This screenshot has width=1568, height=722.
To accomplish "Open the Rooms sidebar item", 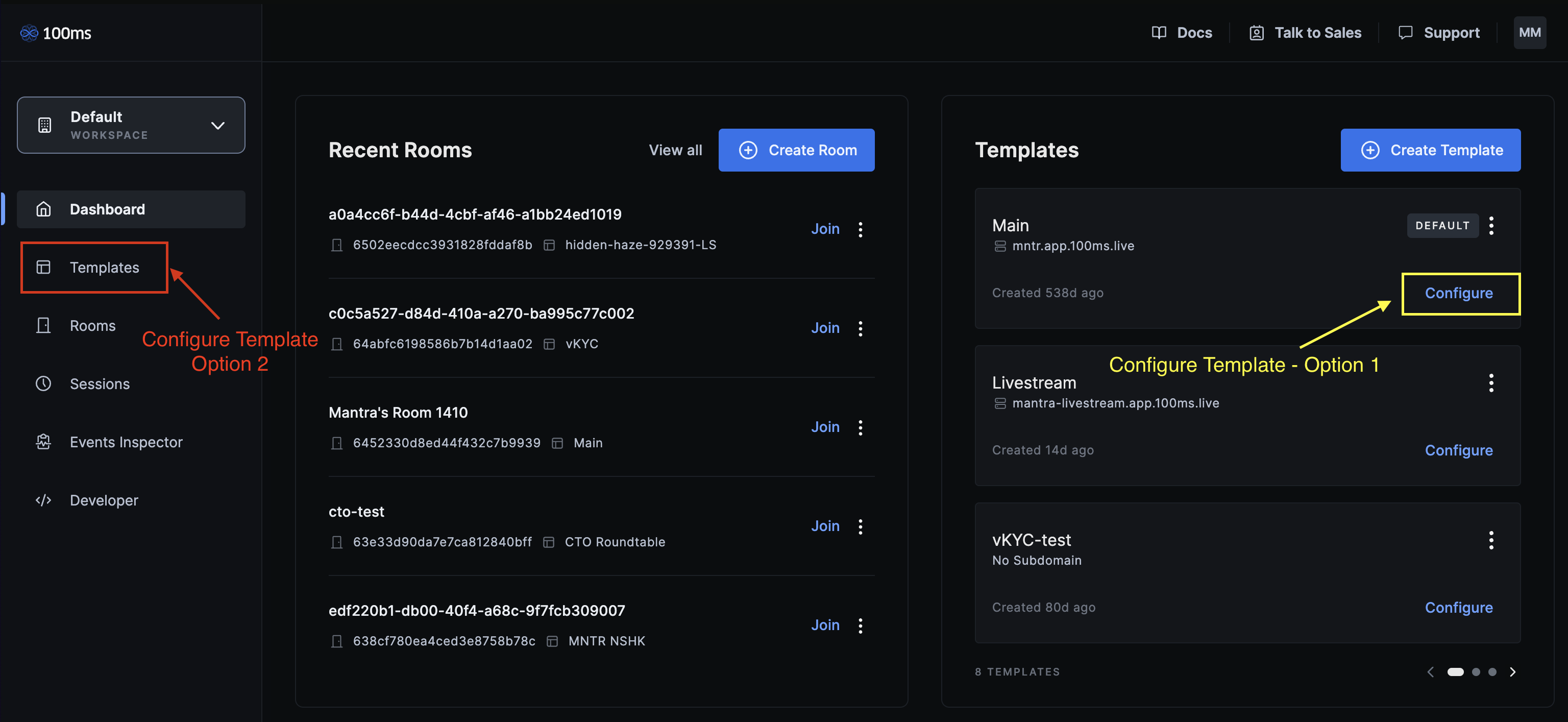I will pyautogui.click(x=131, y=326).
